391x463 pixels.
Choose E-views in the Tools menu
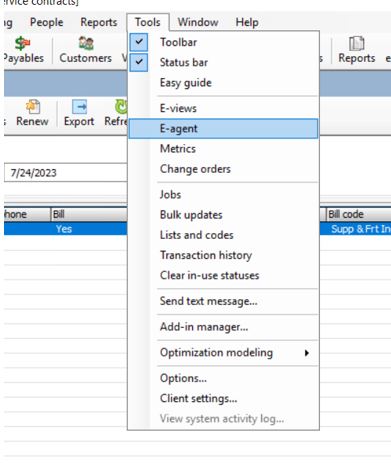coord(223,108)
